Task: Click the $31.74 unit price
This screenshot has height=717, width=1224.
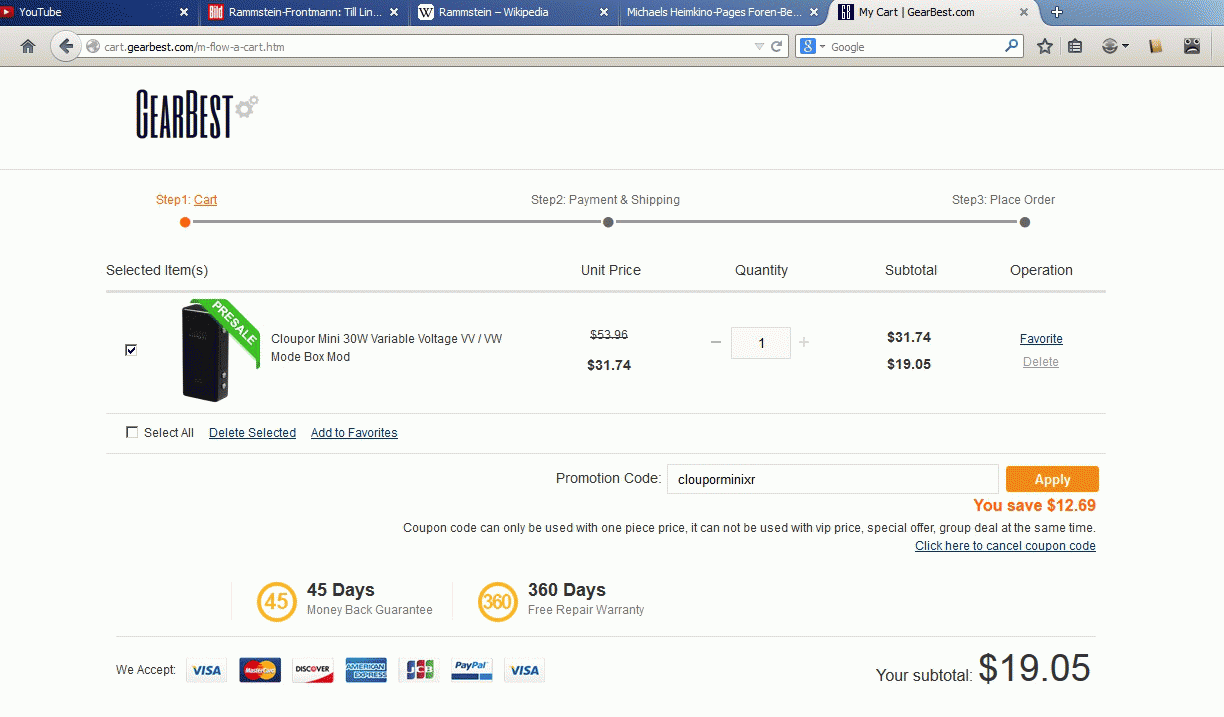Action: tap(609, 365)
